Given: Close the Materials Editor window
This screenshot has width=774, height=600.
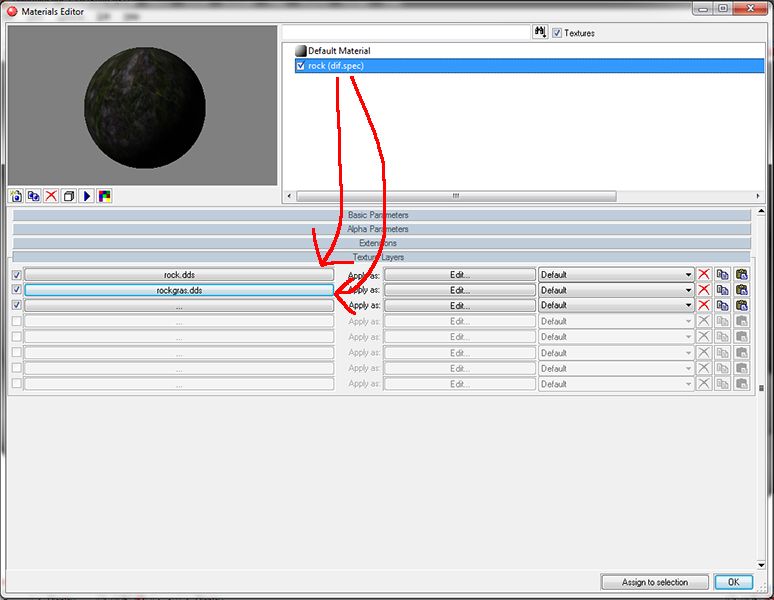Looking at the screenshot, I should (750, 8).
